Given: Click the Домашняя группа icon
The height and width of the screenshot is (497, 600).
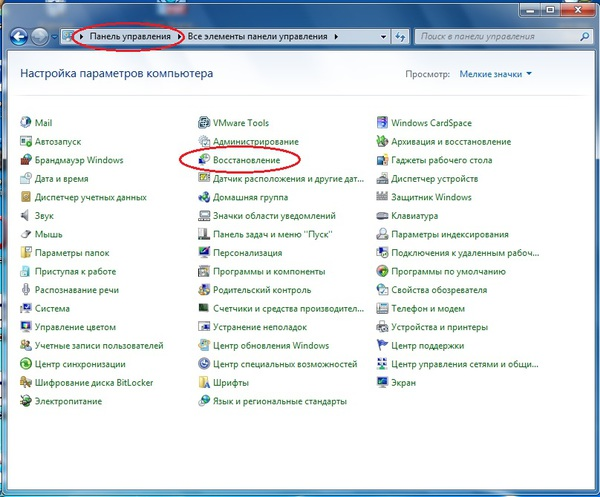Looking at the screenshot, I should click(x=204, y=197).
